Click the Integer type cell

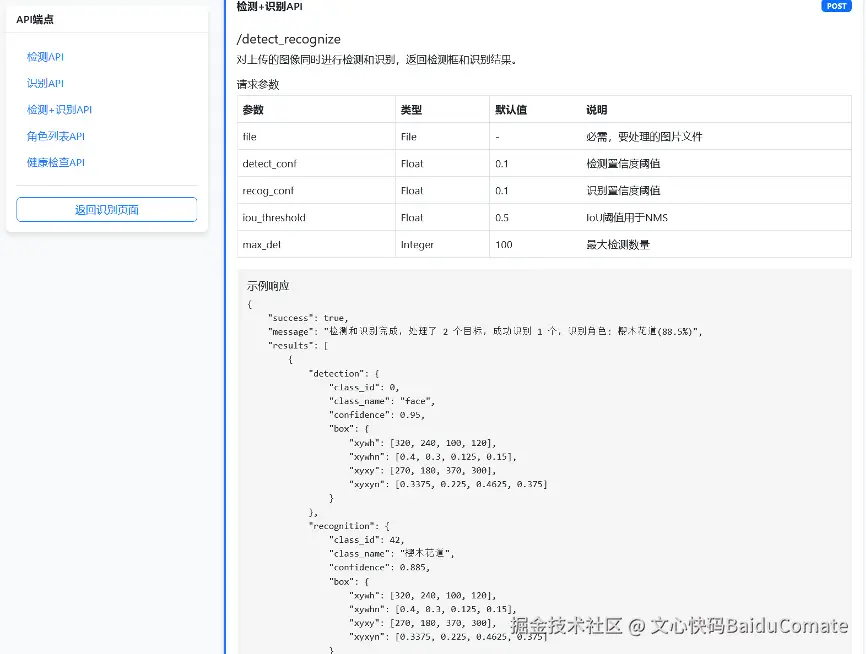coord(442,245)
